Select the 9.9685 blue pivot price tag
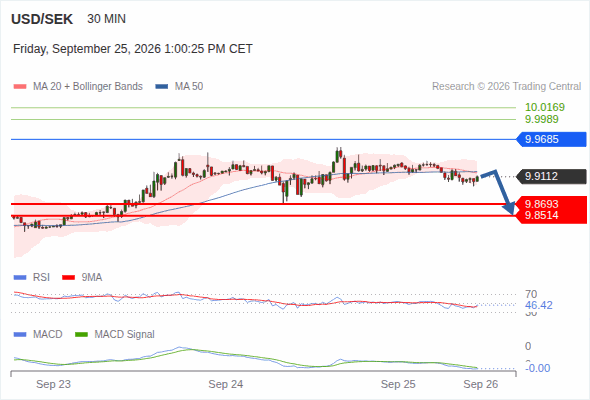Screen dimensions: 590x400 (551, 139)
